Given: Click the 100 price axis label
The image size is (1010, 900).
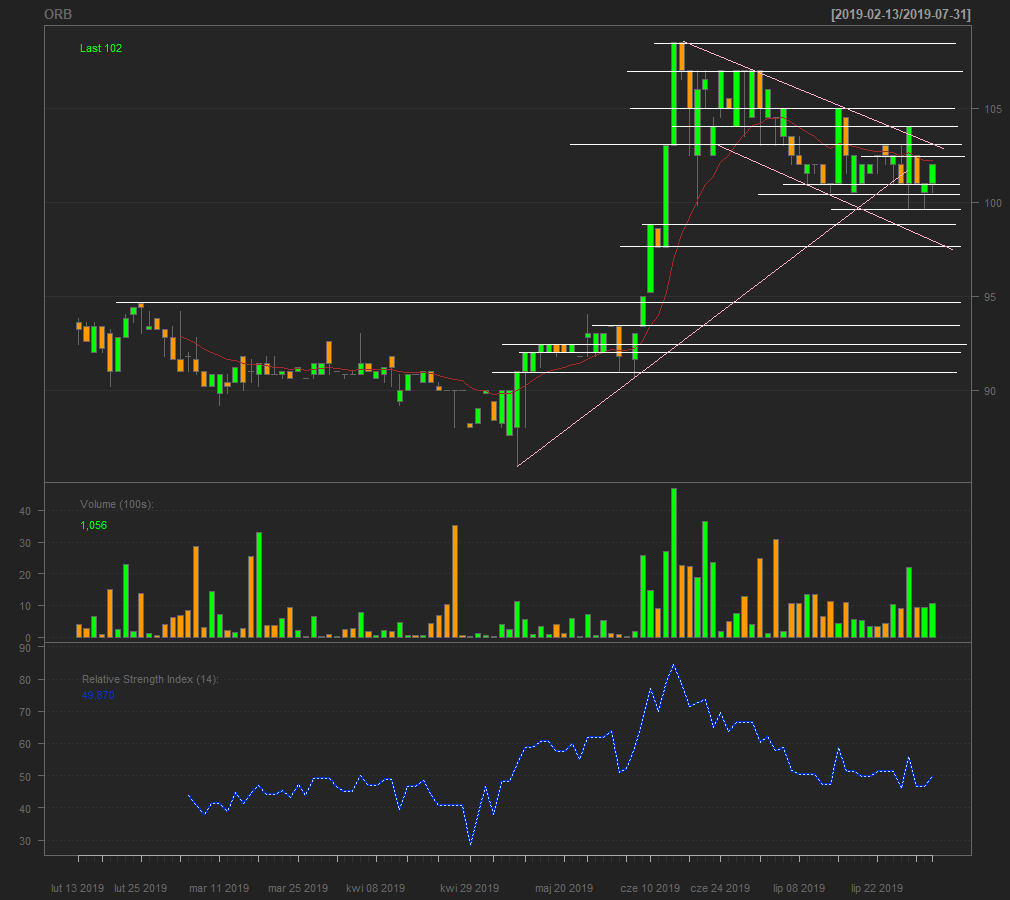Looking at the screenshot, I should (993, 203).
